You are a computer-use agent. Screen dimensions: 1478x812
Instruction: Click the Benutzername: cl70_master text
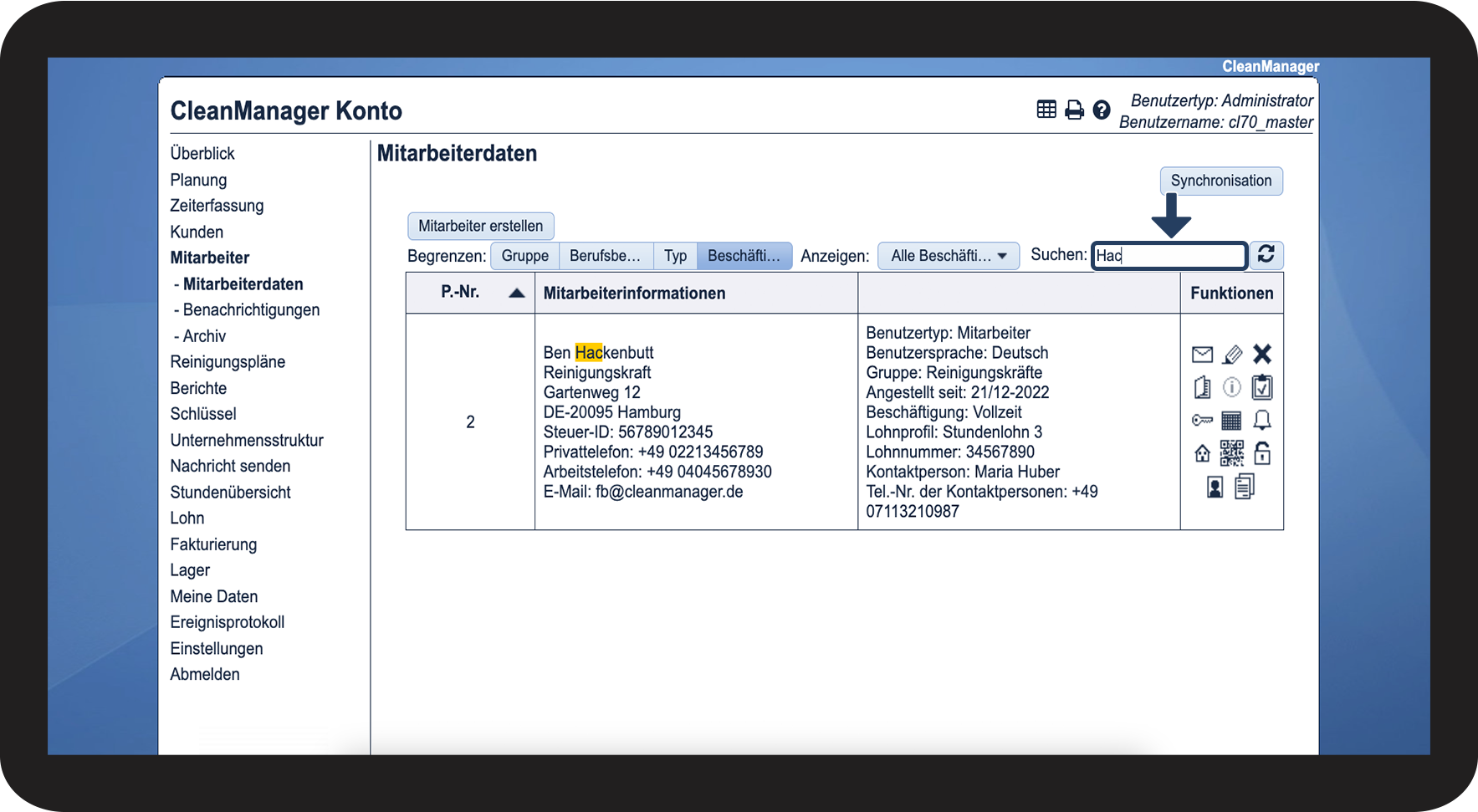(1216, 122)
